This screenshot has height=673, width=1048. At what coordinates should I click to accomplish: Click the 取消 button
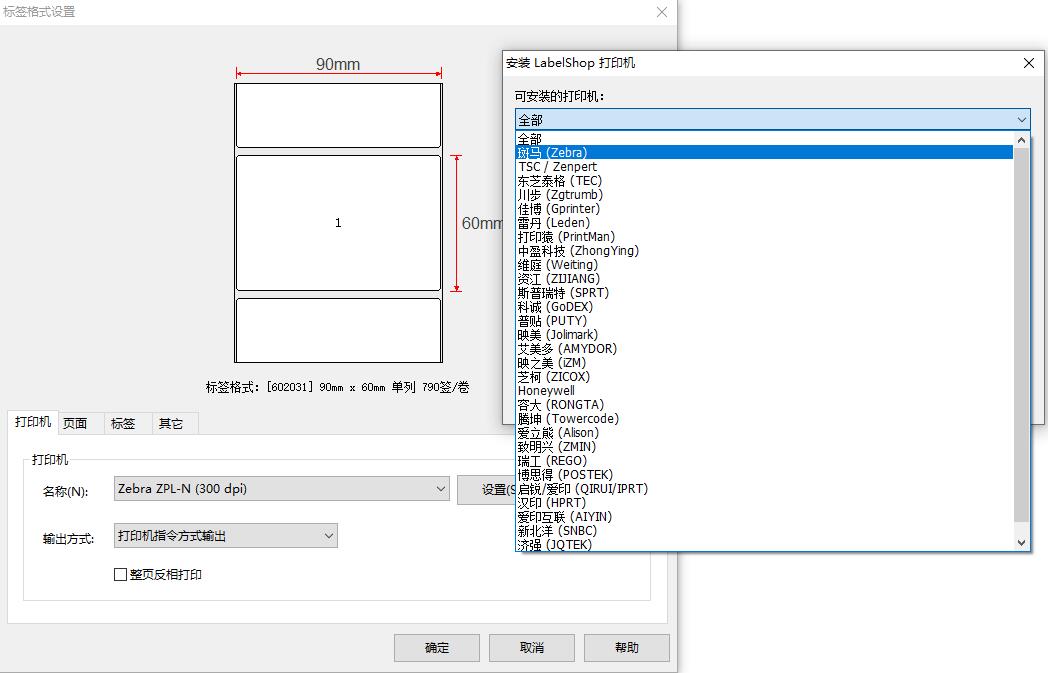(x=532, y=648)
